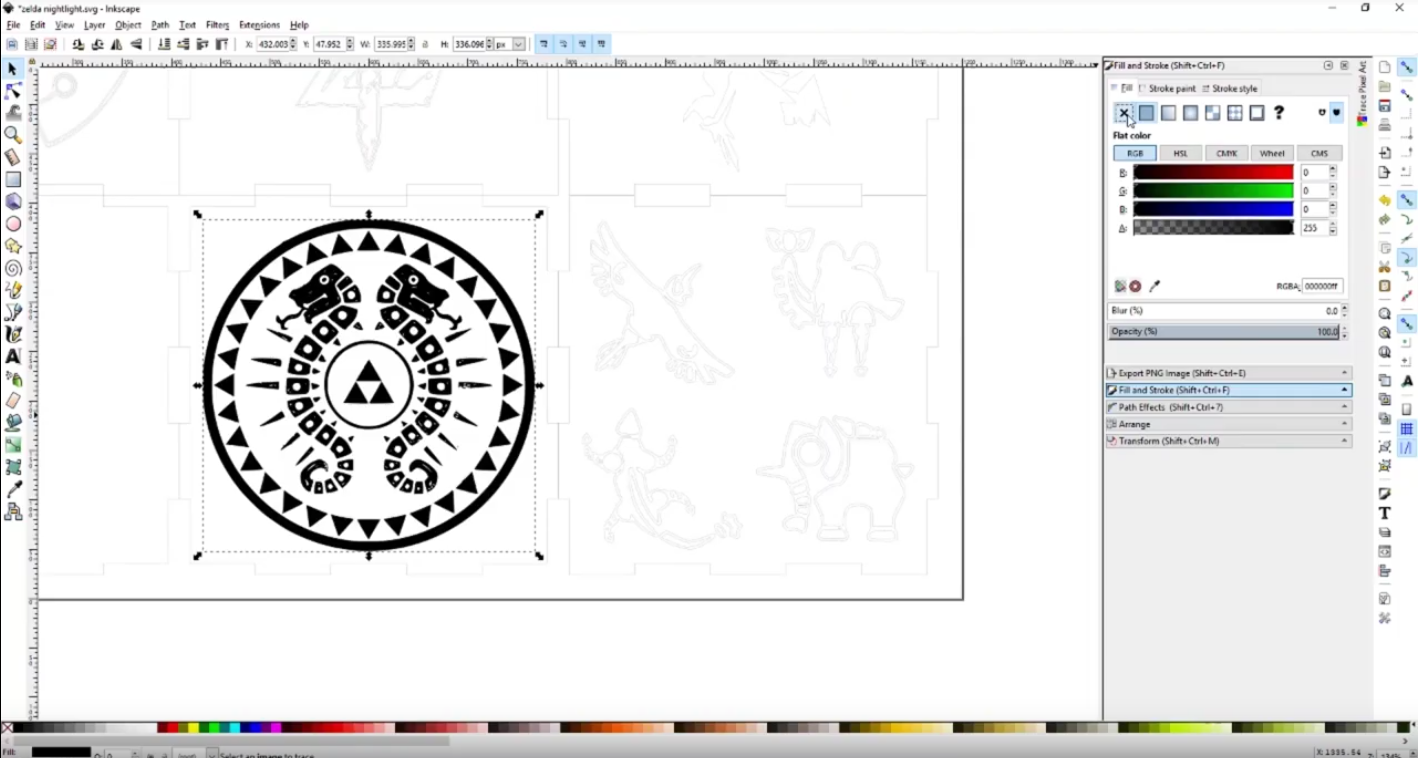1418x758 pixels.
Task: Select the Ellipse circle tool
Action: click(x=13, y=224)
